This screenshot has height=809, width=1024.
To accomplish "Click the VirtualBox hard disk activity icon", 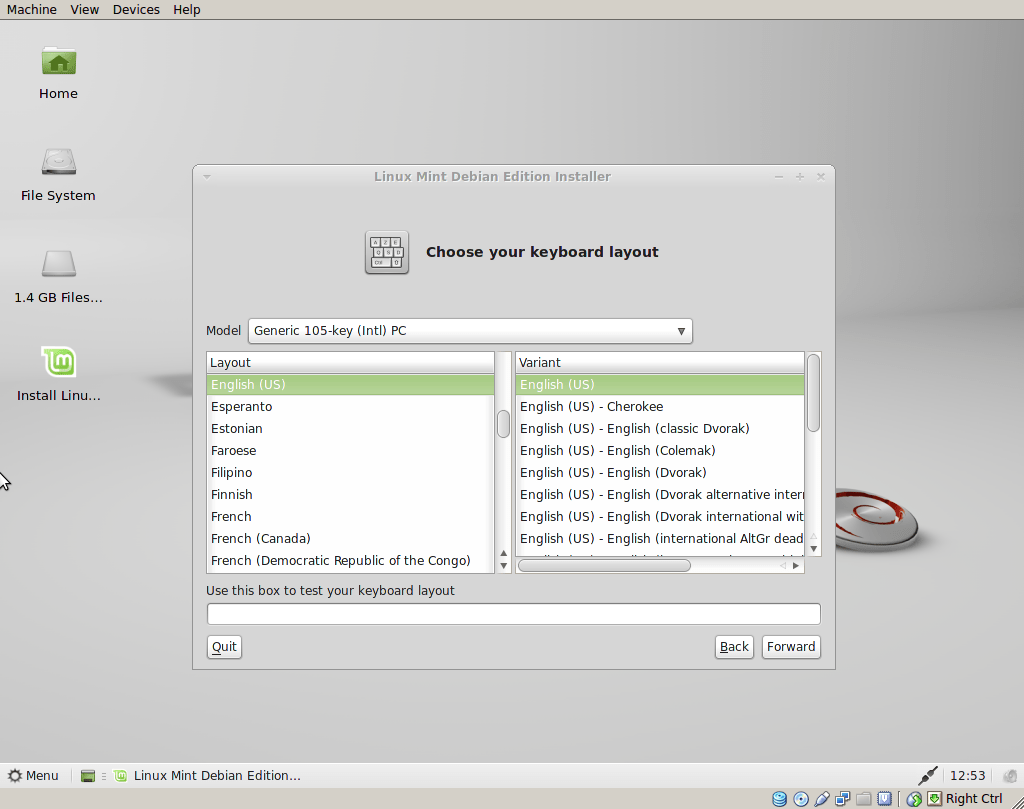I will pyautogui.click(x=780, y=799).
